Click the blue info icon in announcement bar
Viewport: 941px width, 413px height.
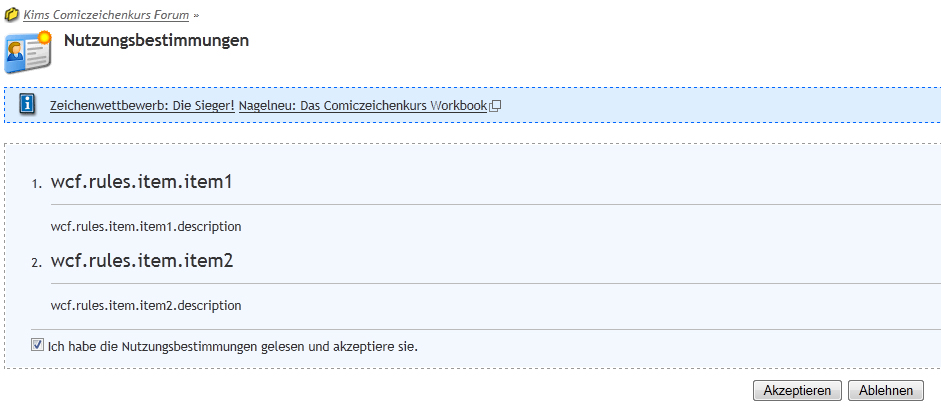point(28,104)
